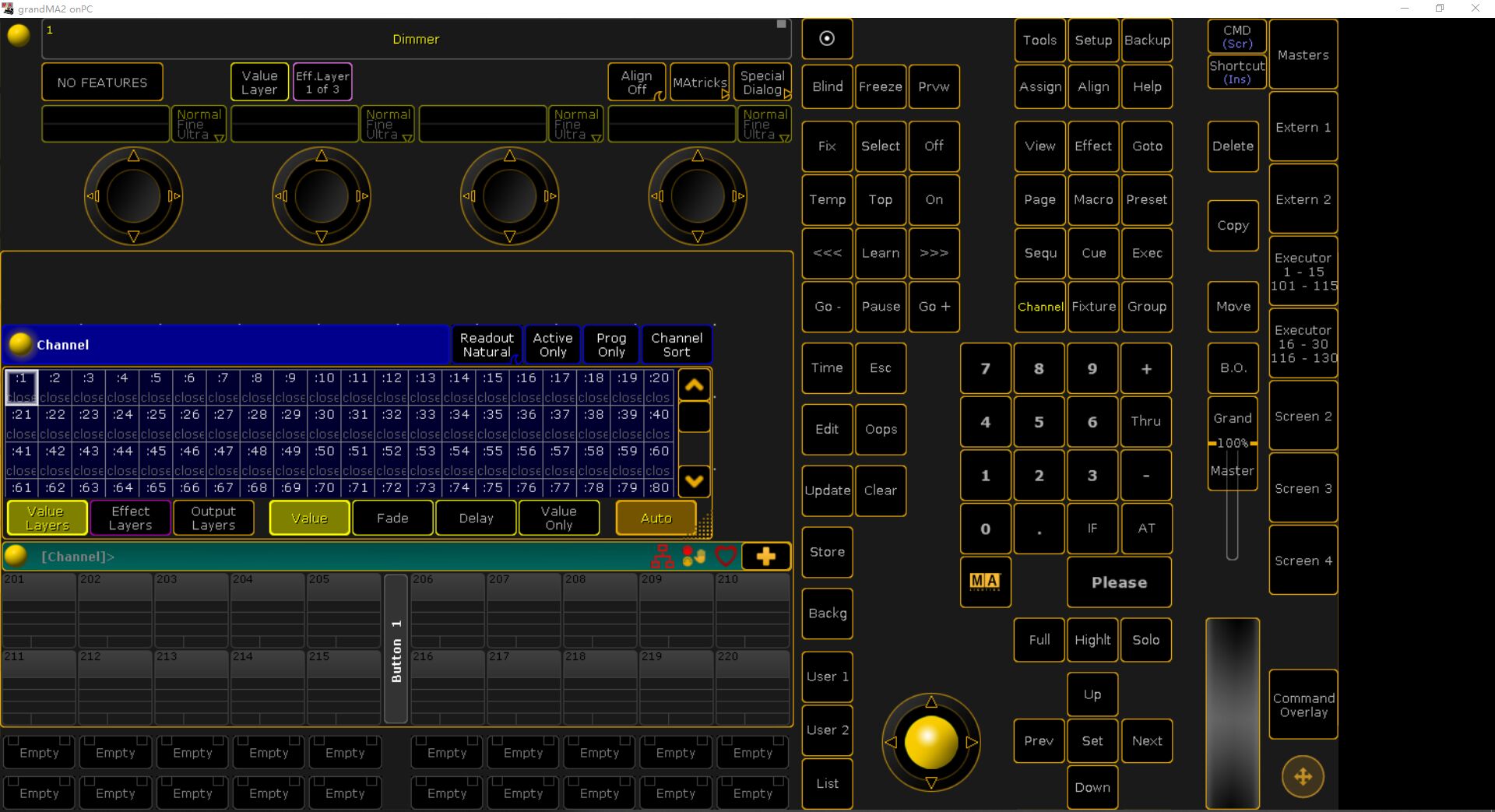1495x812 pixels.
Task: Click the red network icon in command line
Action: [663, 556]
